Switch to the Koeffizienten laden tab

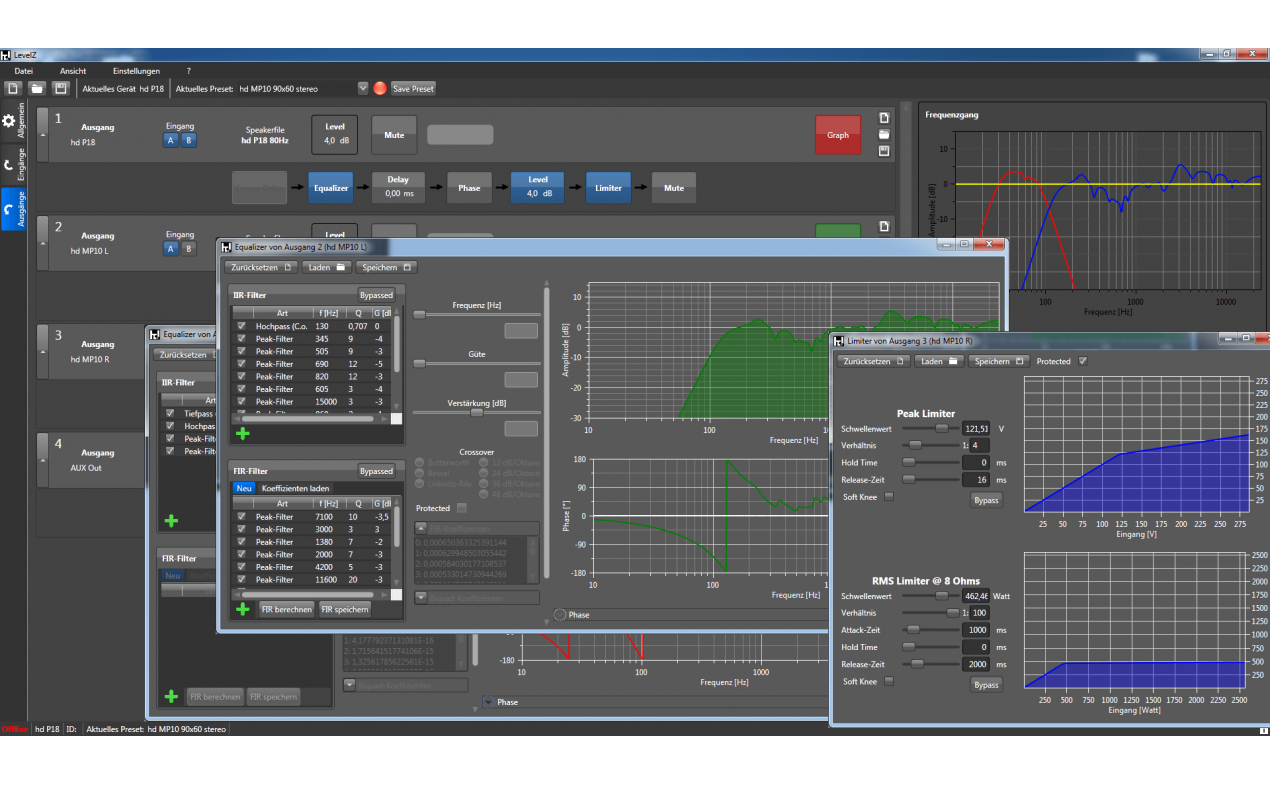(295, 488)
